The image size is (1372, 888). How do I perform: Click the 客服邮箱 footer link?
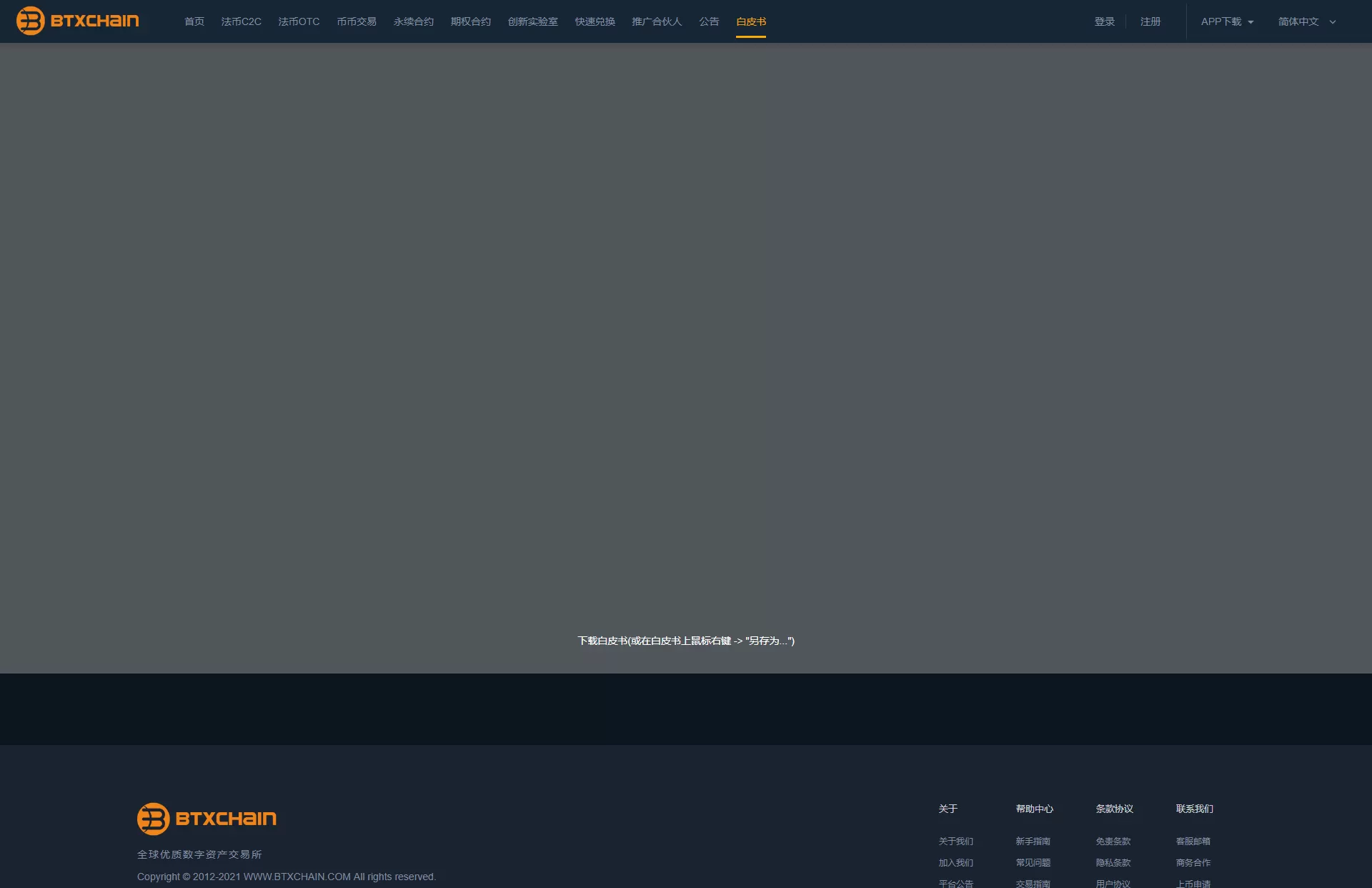coord(1193,841)
